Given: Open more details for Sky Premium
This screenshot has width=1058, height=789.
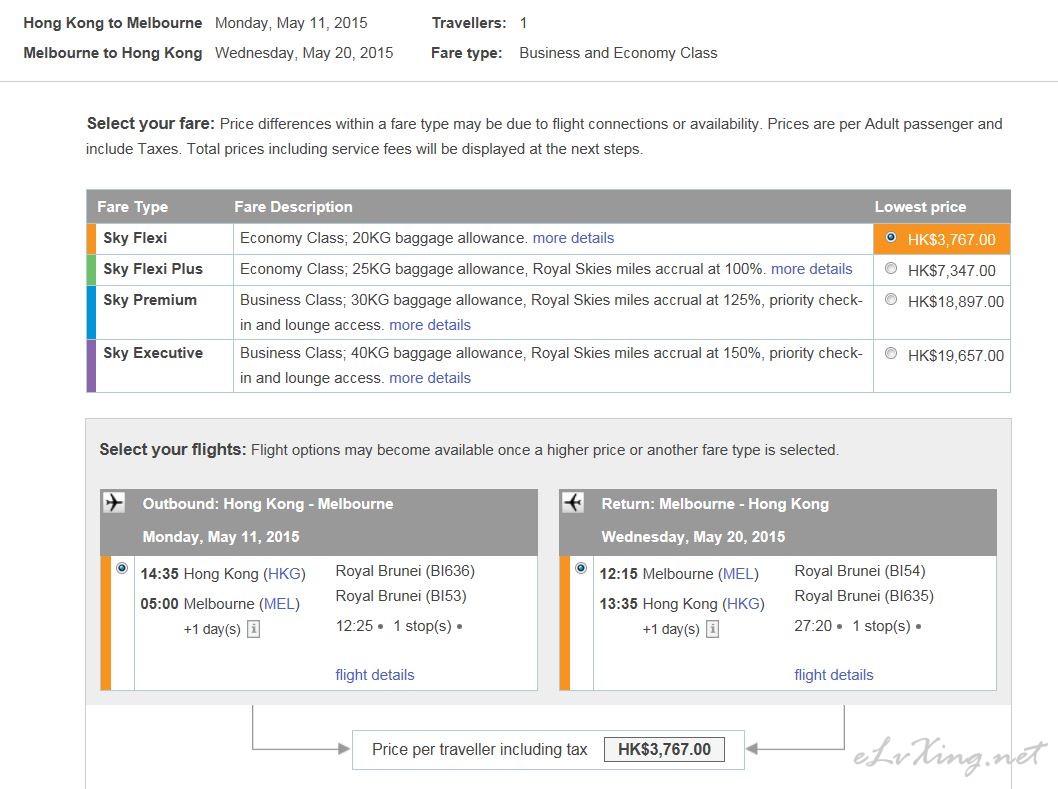Looking at the screenshot, I should pyautogui.click(x=430, y=325).
